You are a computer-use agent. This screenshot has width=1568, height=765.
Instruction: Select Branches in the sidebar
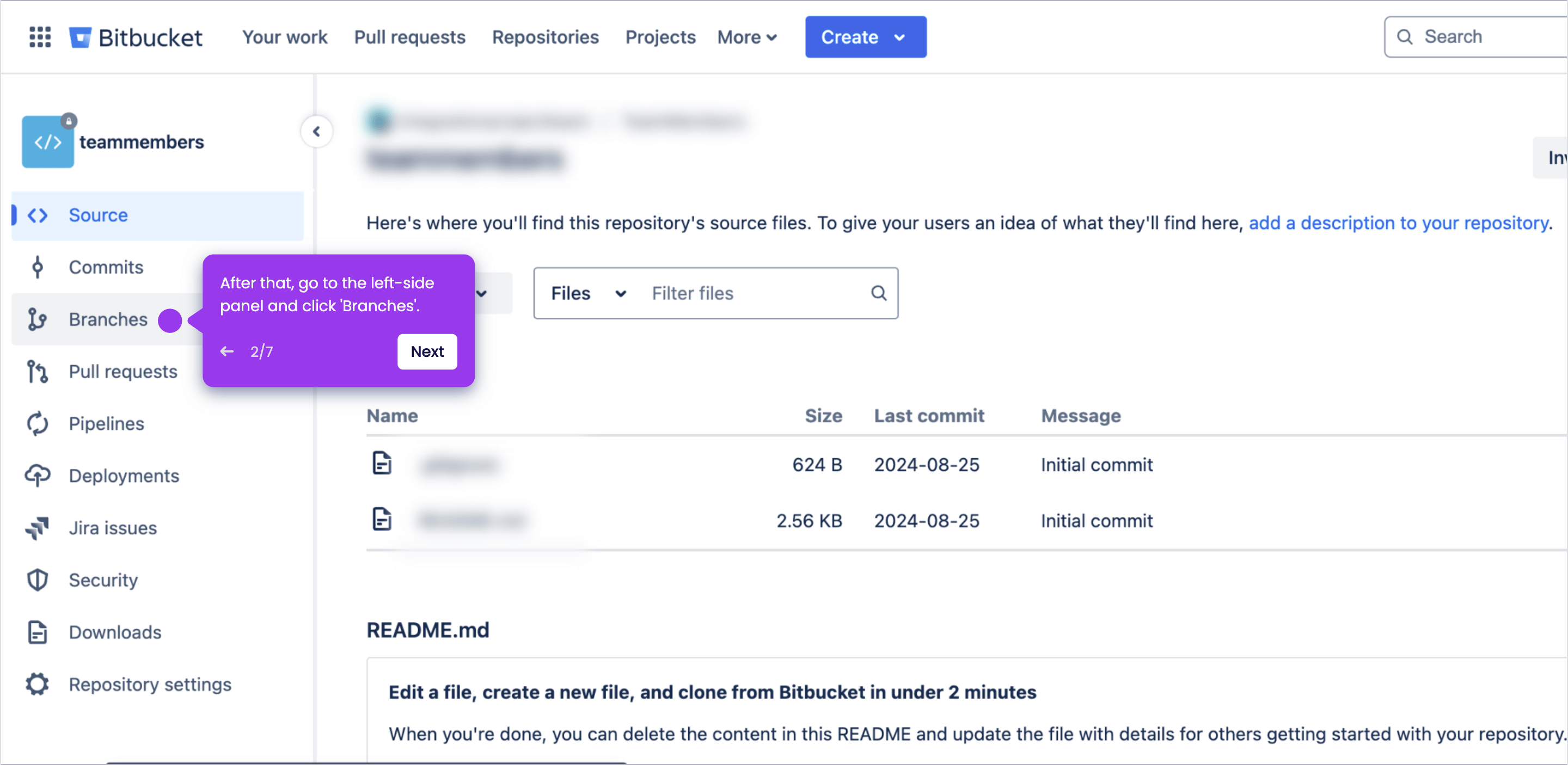click(108, 319)
